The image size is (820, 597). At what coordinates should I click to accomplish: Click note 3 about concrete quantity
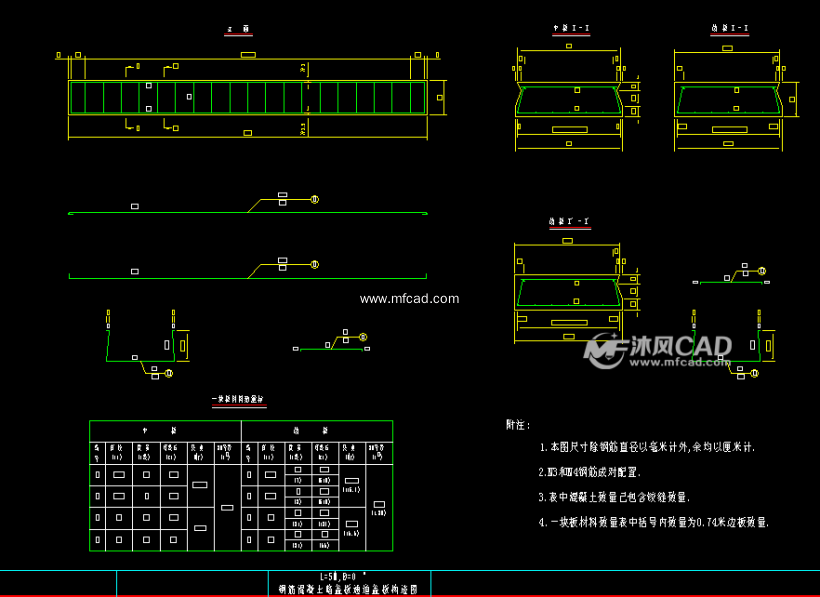[x=614, y=497]
